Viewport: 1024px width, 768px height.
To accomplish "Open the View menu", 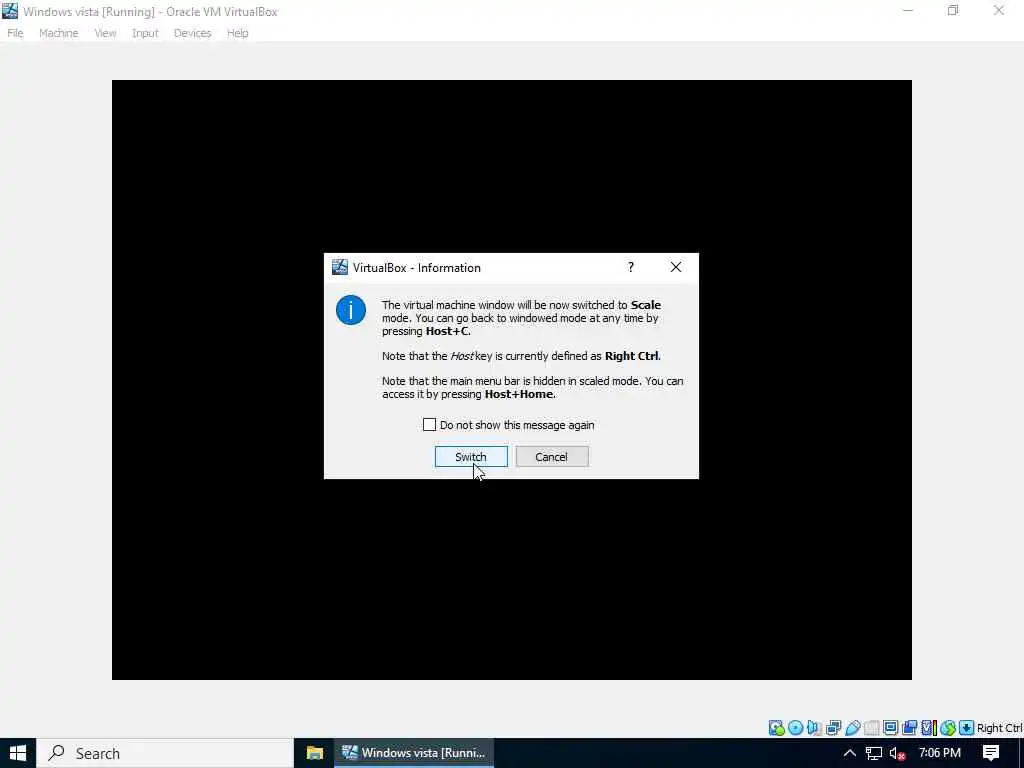I will point(105,33).
